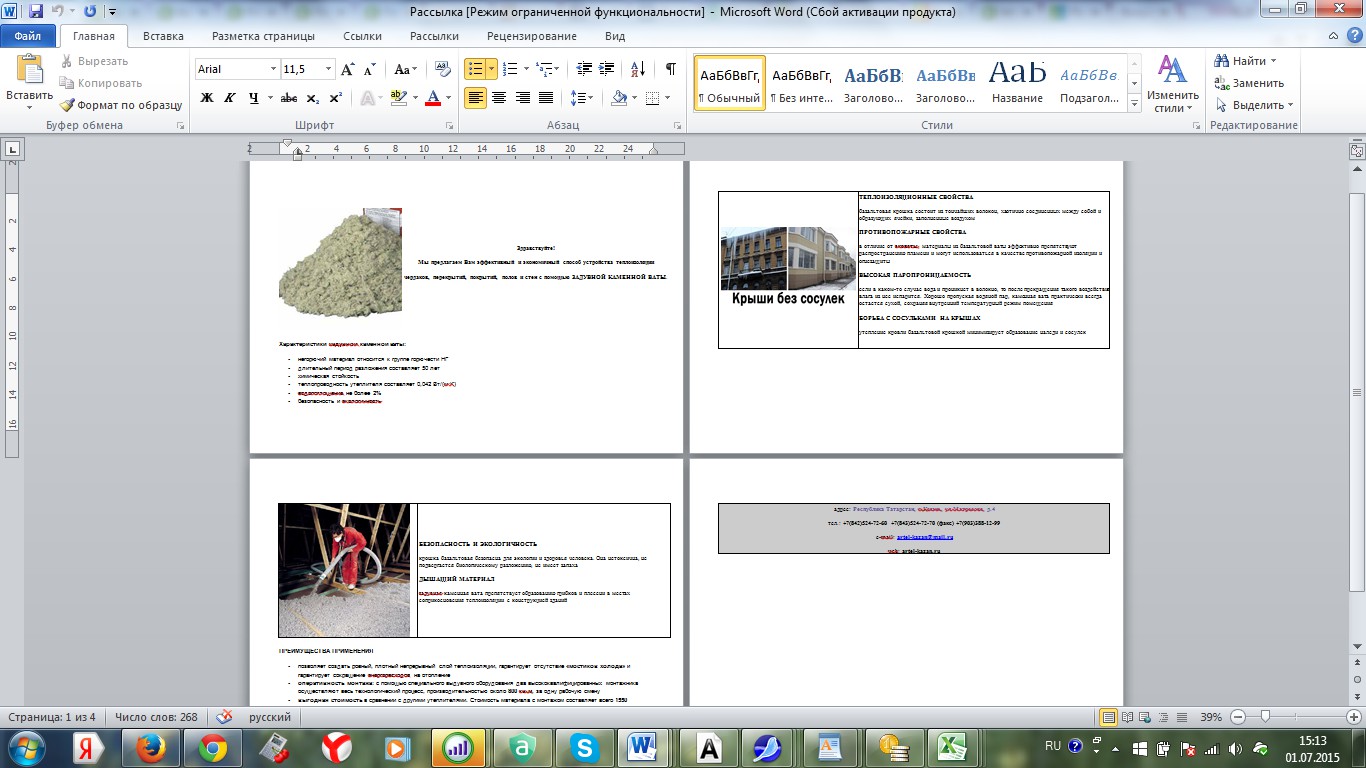The width and height of the screenshot is (1366, 768).
Task: Click the strikethrough abc icon
Action: (289, 98)
